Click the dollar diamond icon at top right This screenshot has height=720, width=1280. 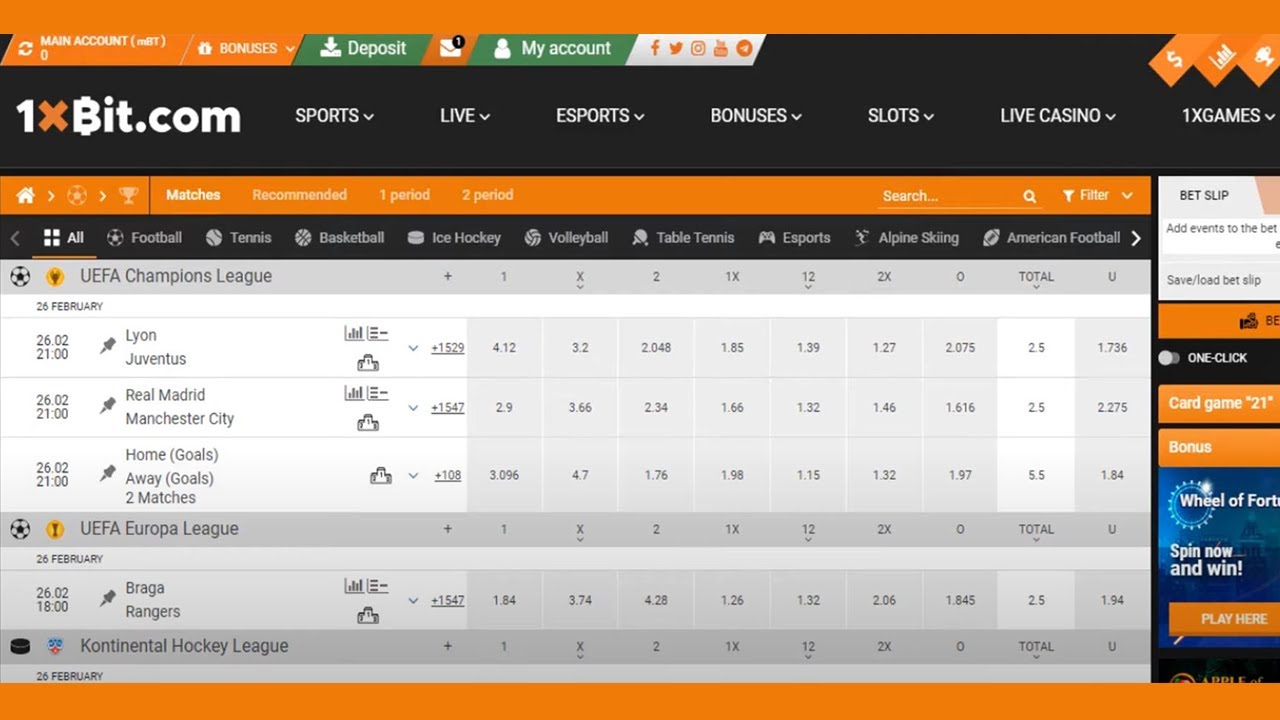tap(1175, 60)
